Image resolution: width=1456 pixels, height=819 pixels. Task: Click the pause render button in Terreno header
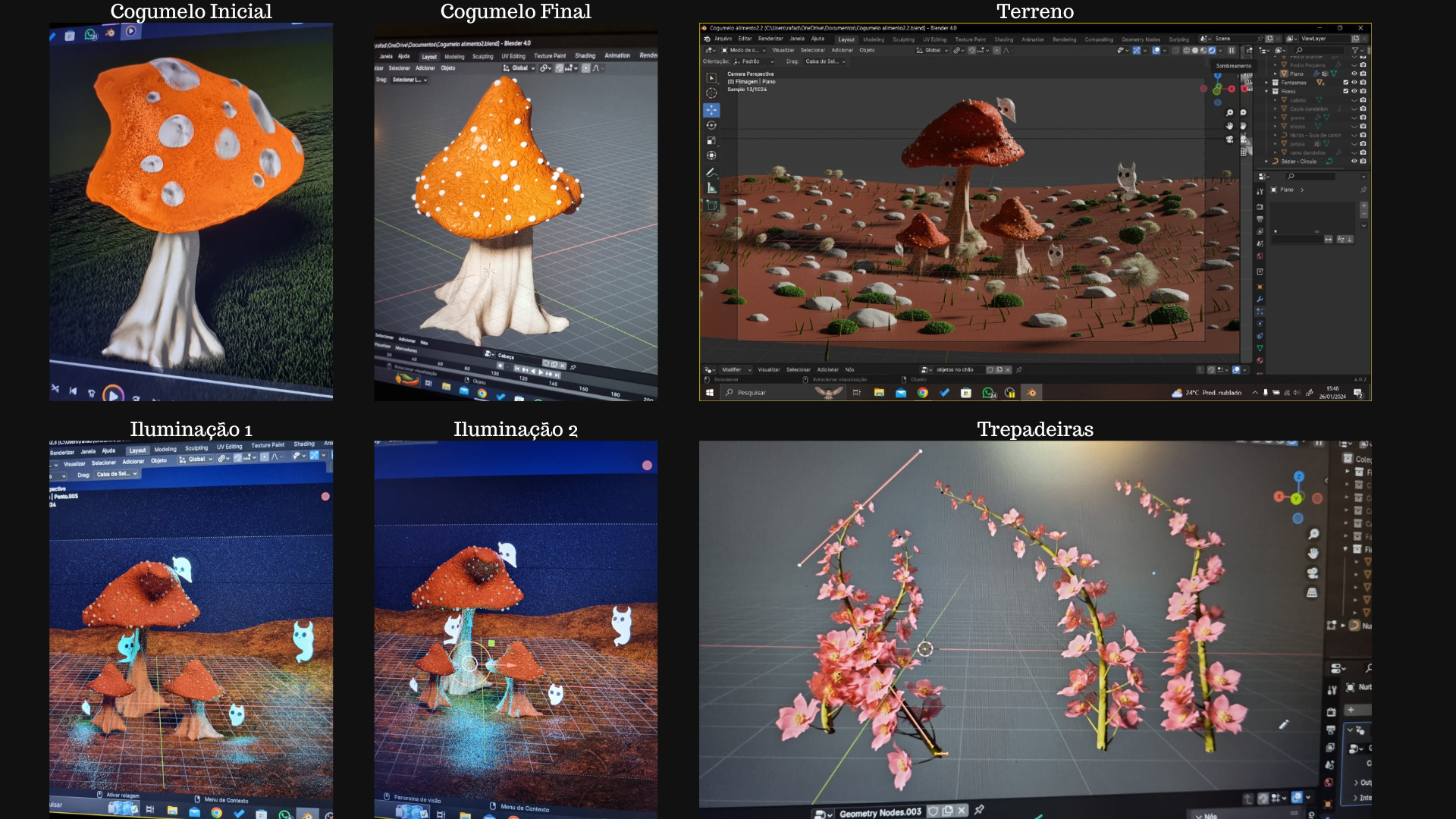(1232, 50)
